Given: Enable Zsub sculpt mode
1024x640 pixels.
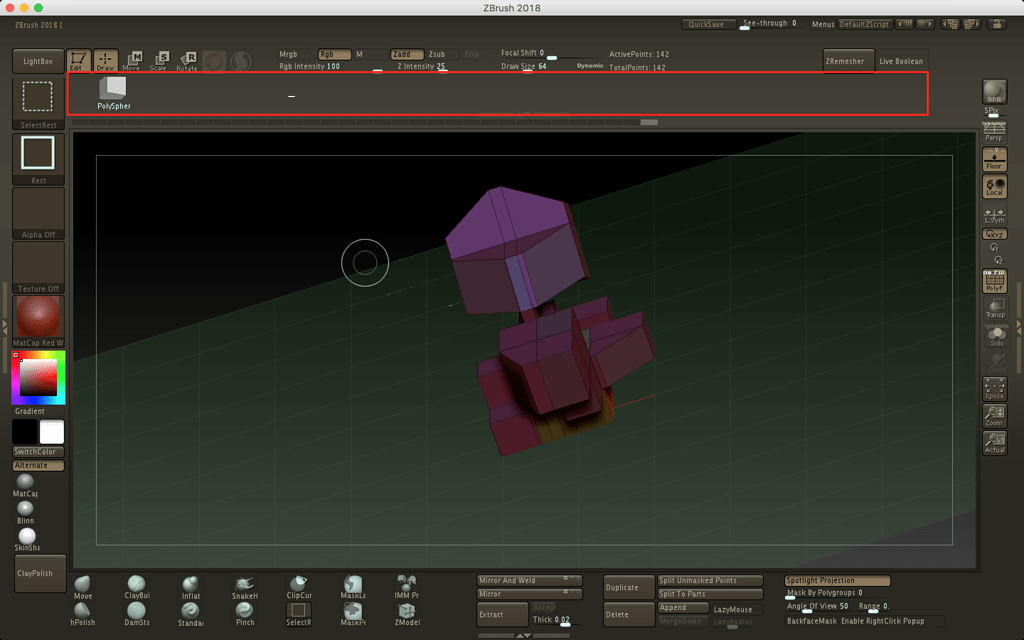Looking at the screenshot, I should click(437, 54).
